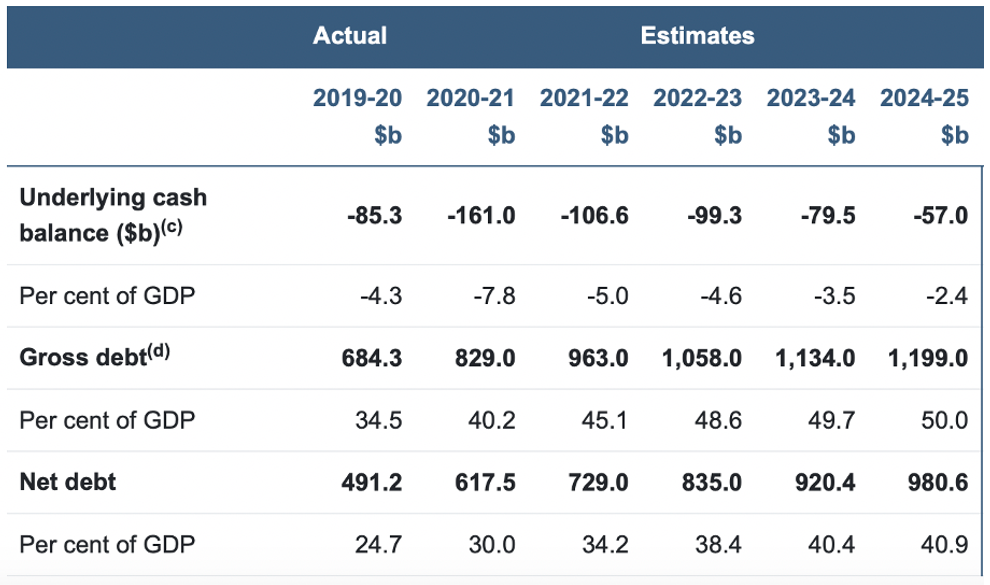Click the 40.9 net debt percent cell
Viewport: 990px width, 585px height.
pos(945,545)
